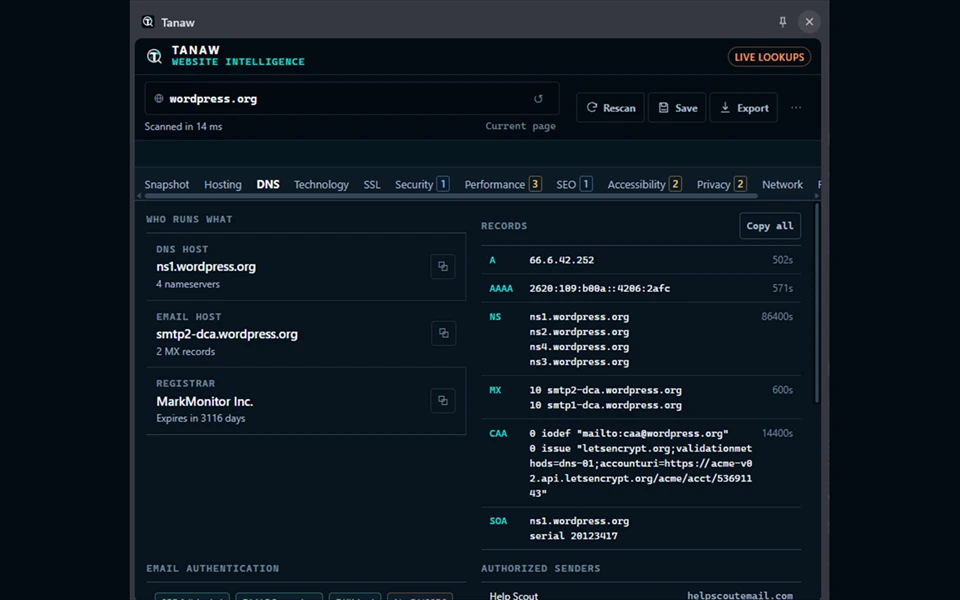The height and width of the screenshot is (600, 960).
Task: Open the Security tab
Action: click(x=422, y=184)
